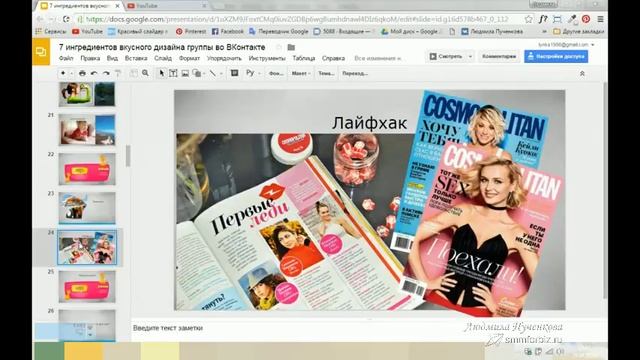Open the new slide layout arrow
This screenshot has height=360, width=640.
[71, 73]
